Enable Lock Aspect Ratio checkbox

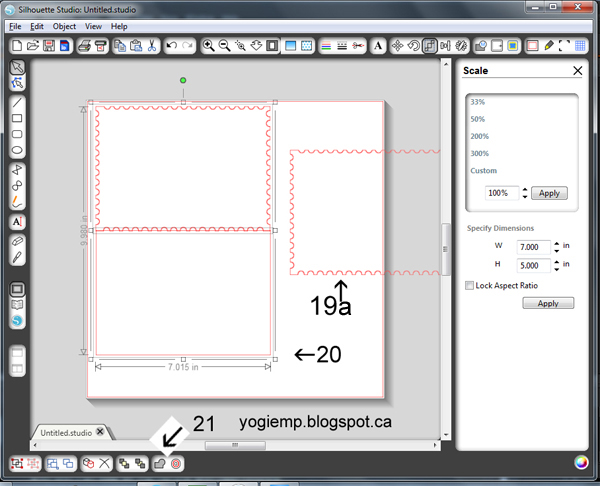[471, 285]
